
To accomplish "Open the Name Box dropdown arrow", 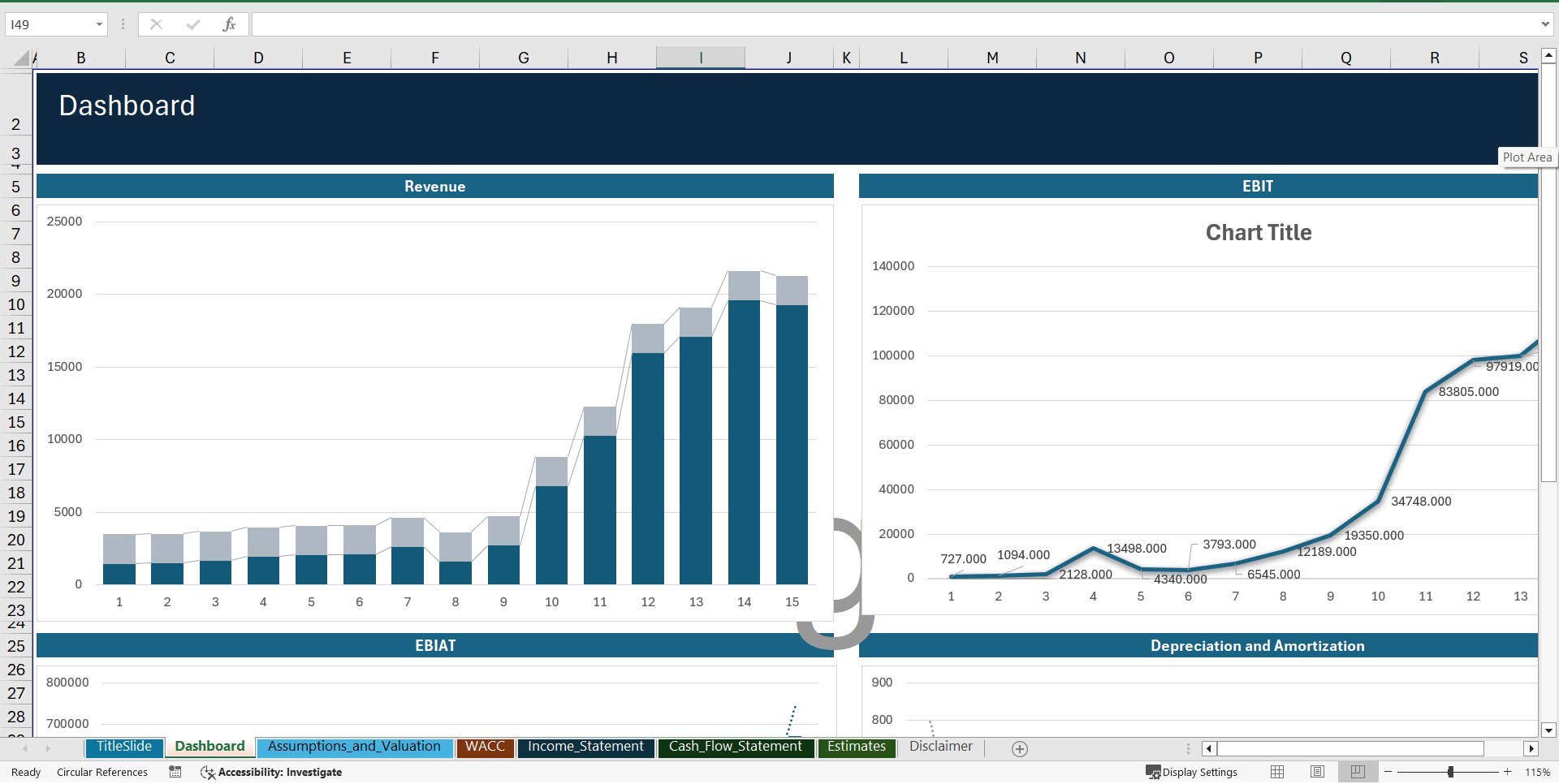I will (x=99, y=24).
